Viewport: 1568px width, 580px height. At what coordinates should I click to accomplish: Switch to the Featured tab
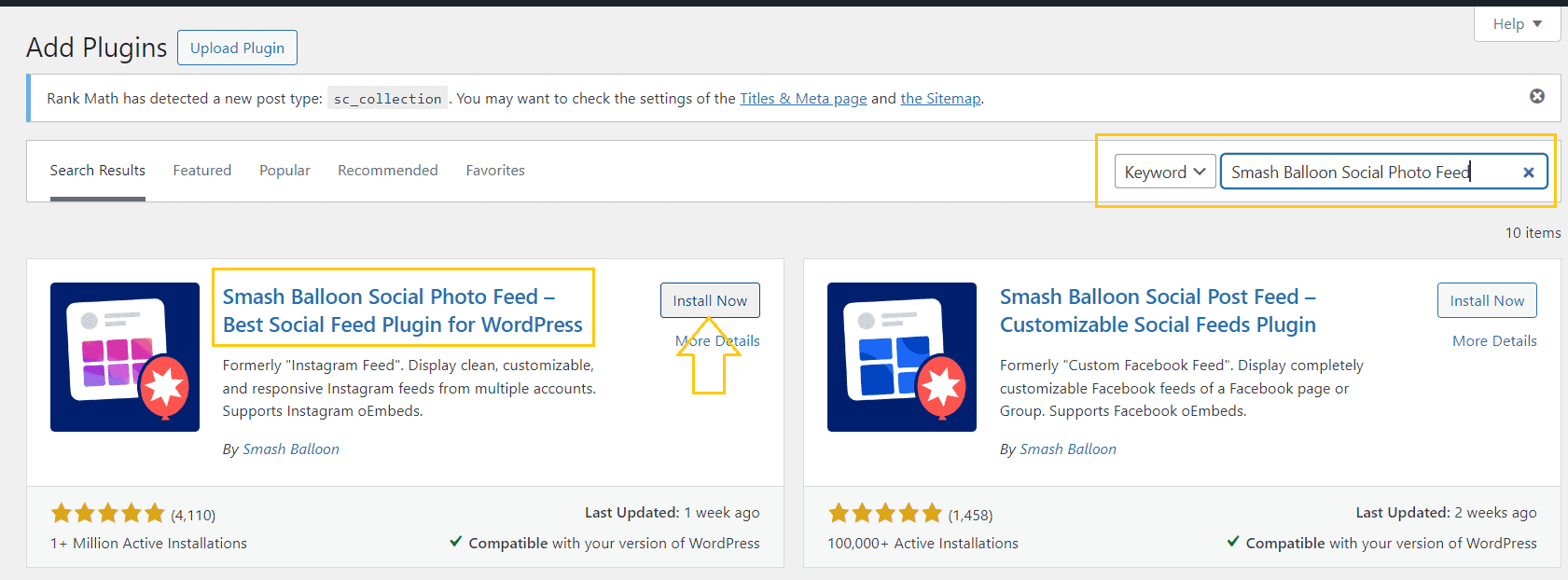click(202, 171)
